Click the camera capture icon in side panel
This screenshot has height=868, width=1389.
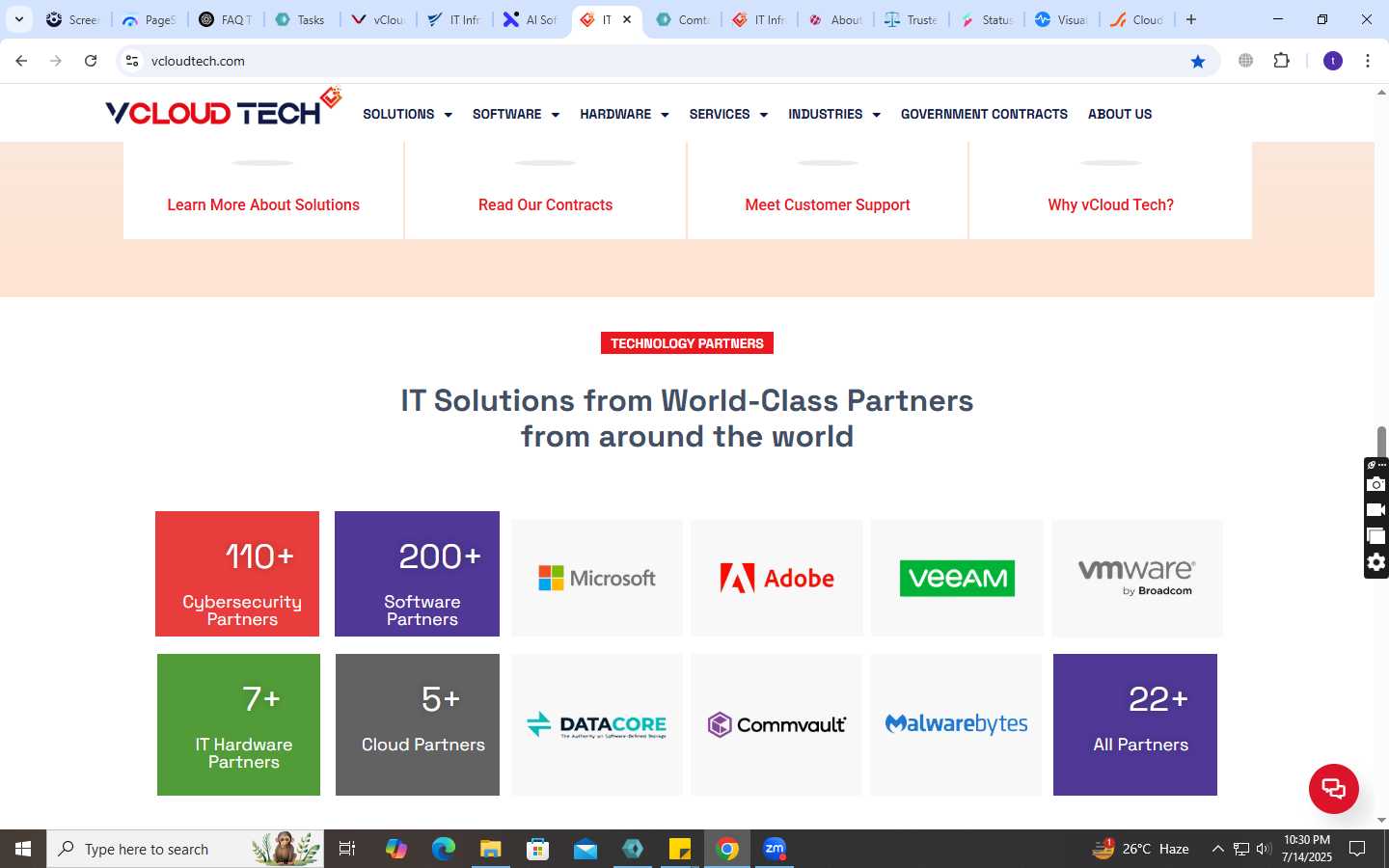[x=1376, y=484]
